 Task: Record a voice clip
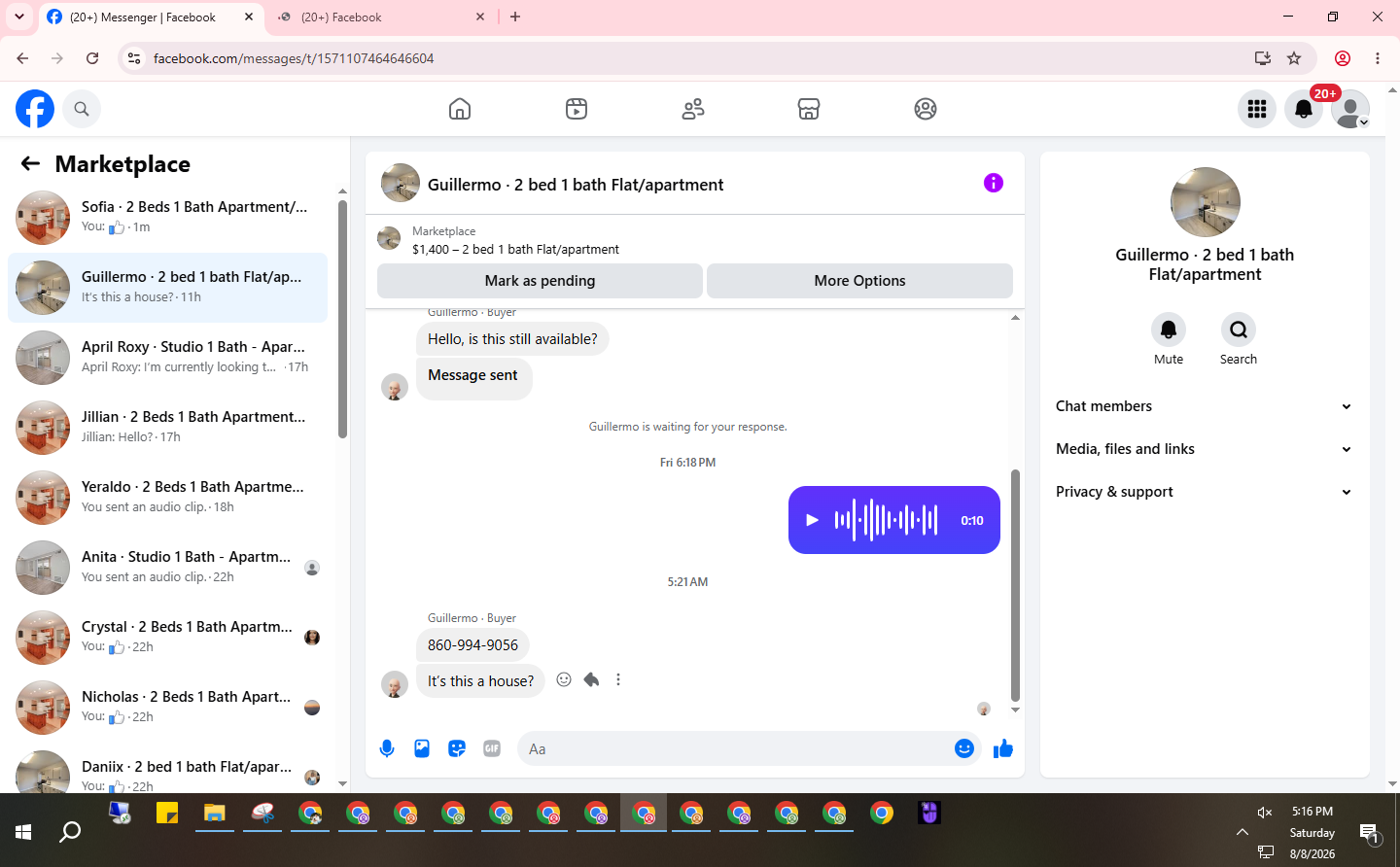pos(387,748)
